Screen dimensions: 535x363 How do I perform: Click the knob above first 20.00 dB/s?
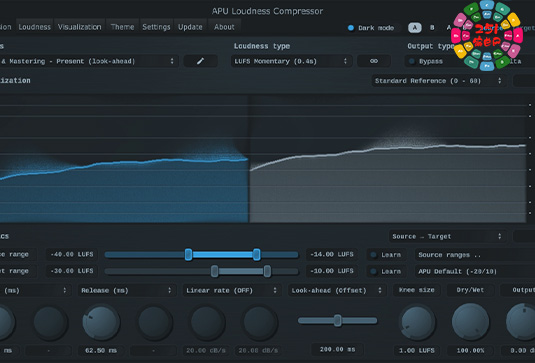point(207,322)
